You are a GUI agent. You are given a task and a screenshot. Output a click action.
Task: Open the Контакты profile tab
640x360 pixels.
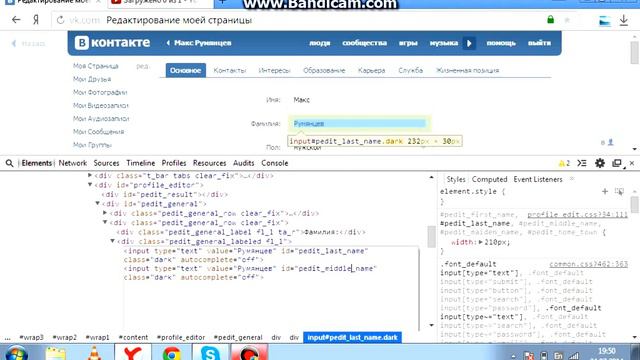[x=230, y=70]
